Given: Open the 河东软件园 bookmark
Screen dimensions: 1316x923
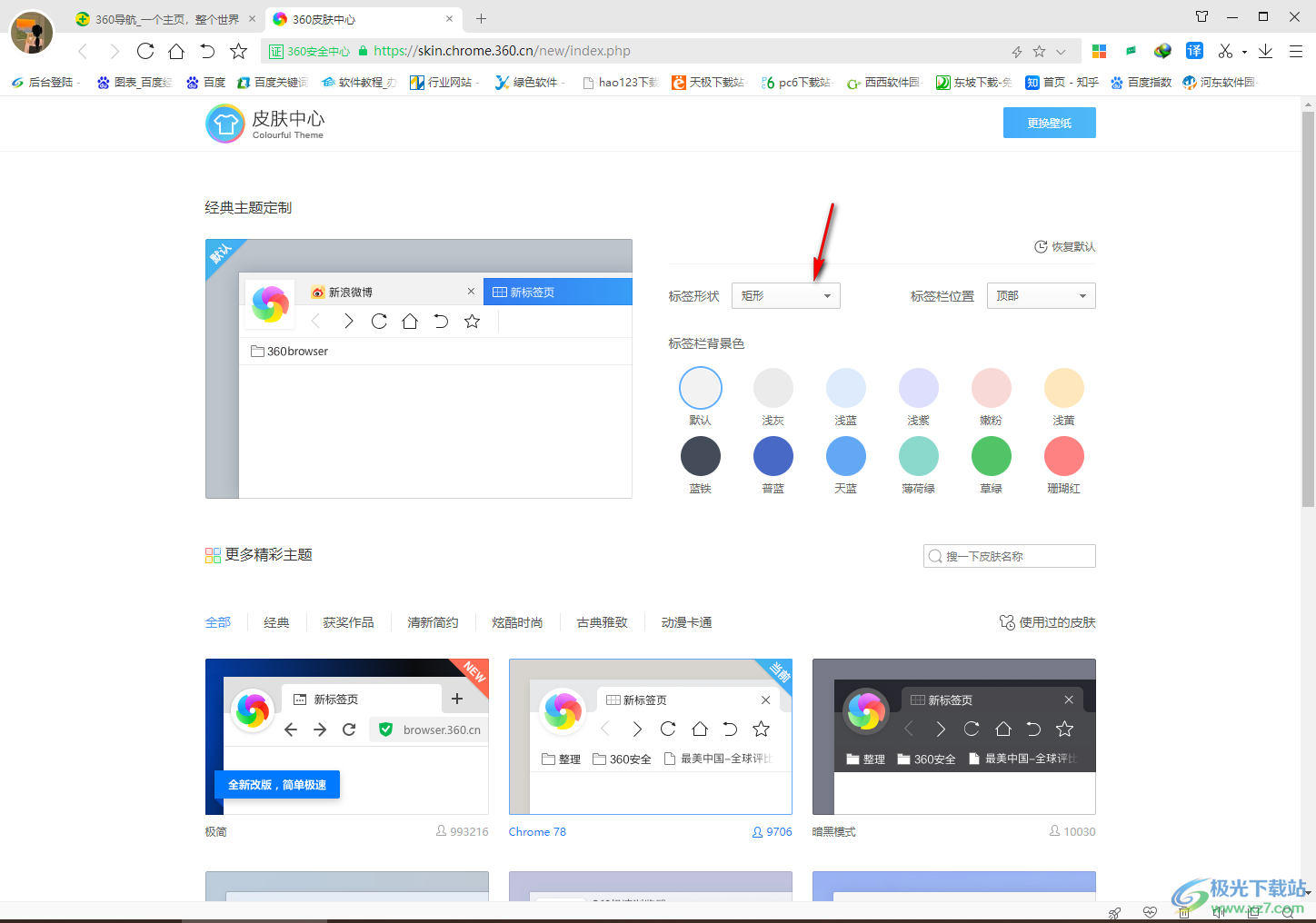Looking at the screenshot, I should (x=1219, y=82).
